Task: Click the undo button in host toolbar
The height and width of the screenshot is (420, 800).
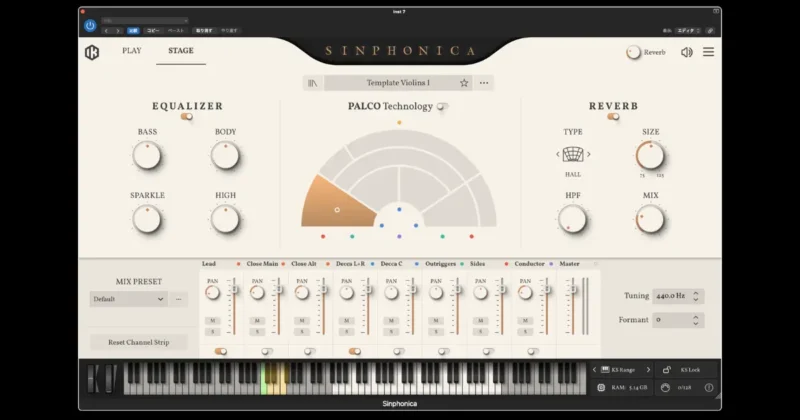Action: coord(204,31)
